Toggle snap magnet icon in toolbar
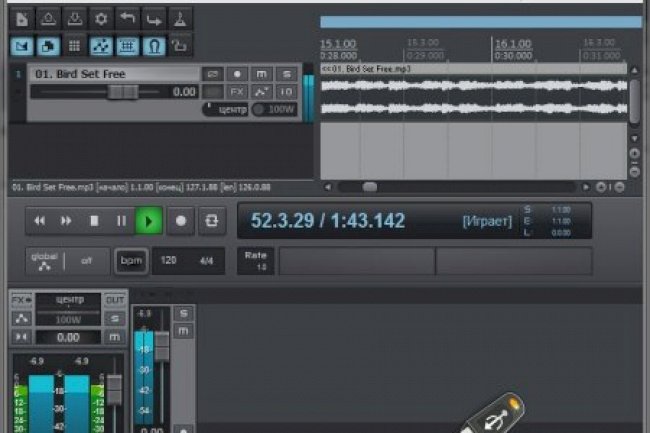Viewport: 650px width, 433px height. point(153,45)
